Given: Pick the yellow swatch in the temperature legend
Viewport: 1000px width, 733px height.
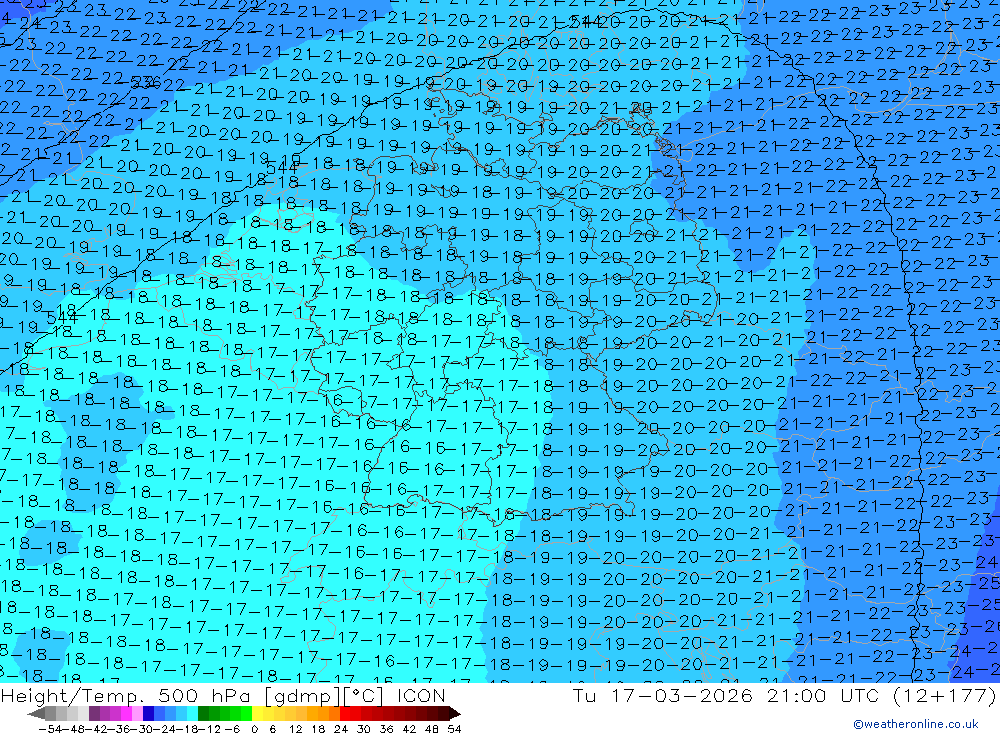Looking at the screenshot, I should (257, 713).
